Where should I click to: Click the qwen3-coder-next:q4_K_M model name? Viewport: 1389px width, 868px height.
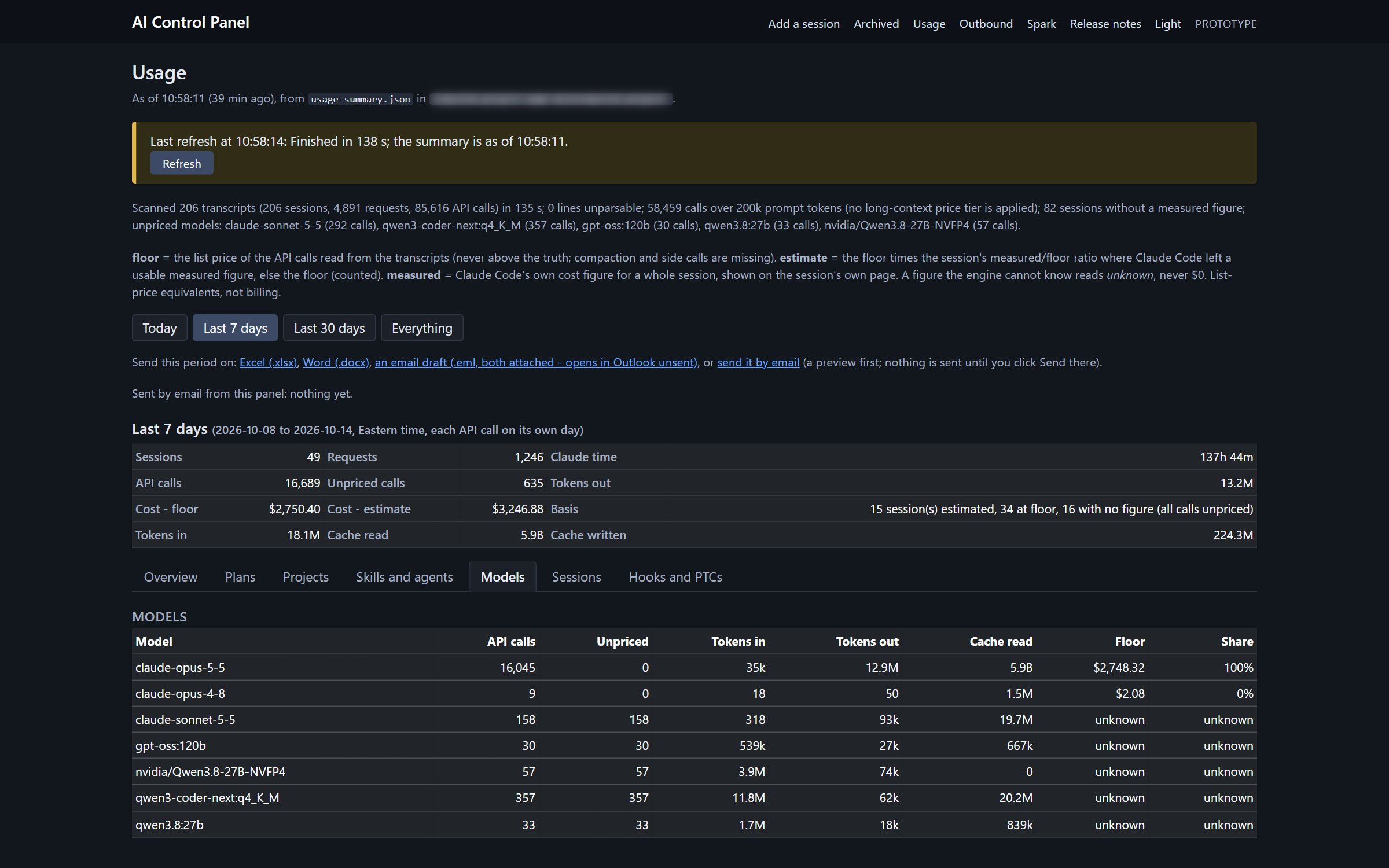pos(207,797)
